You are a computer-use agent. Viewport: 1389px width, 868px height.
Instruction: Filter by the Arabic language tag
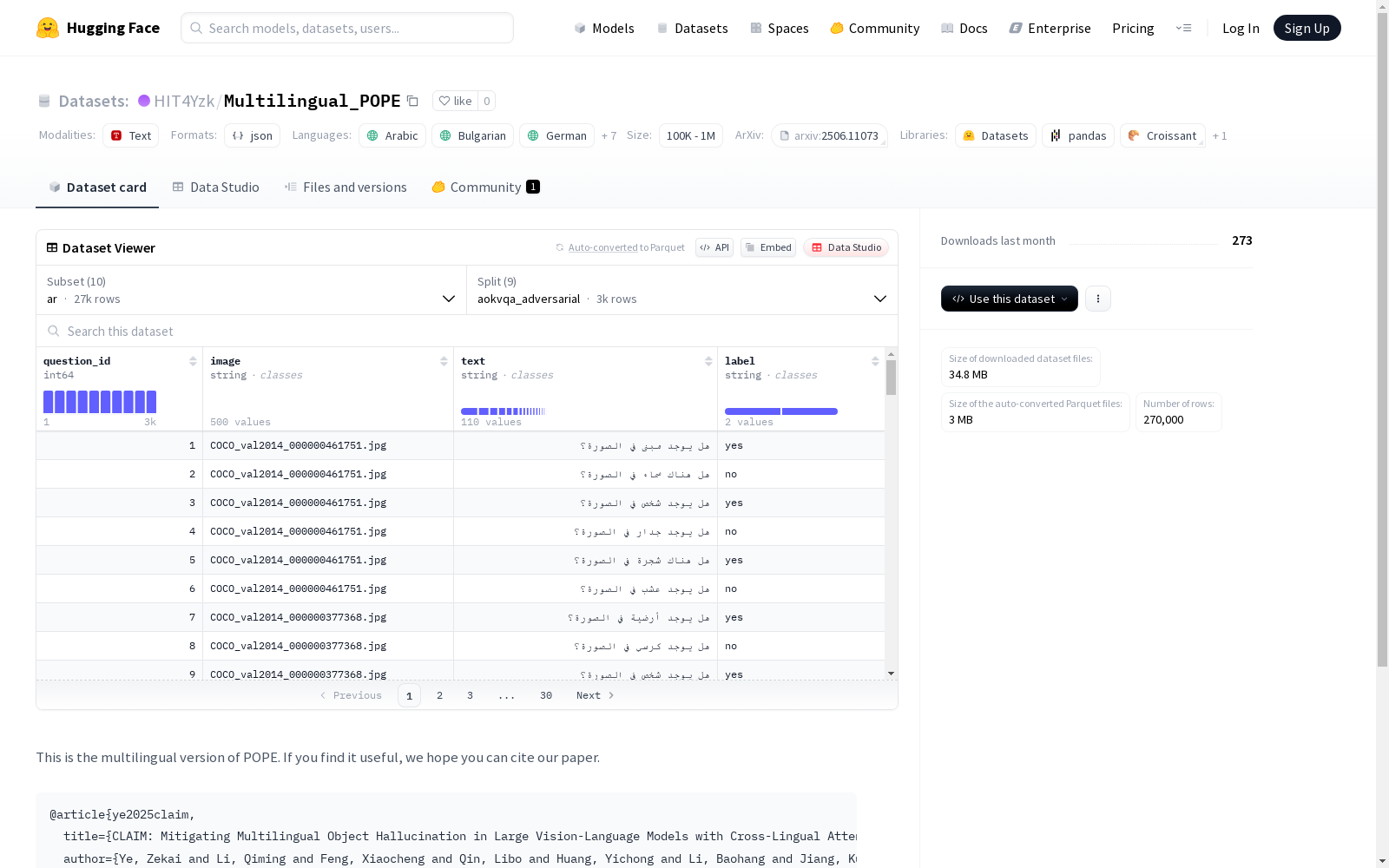(392, 135)
